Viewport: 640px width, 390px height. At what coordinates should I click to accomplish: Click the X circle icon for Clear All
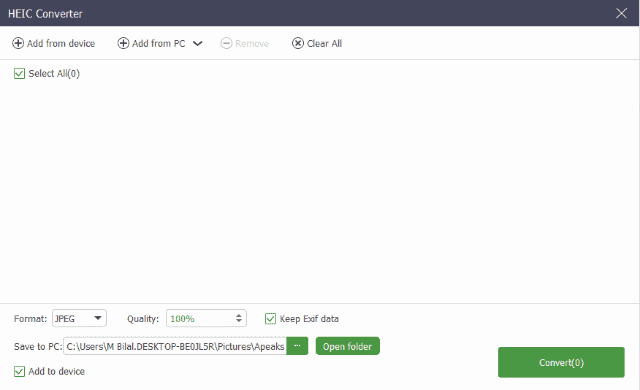tap(298, 43)
